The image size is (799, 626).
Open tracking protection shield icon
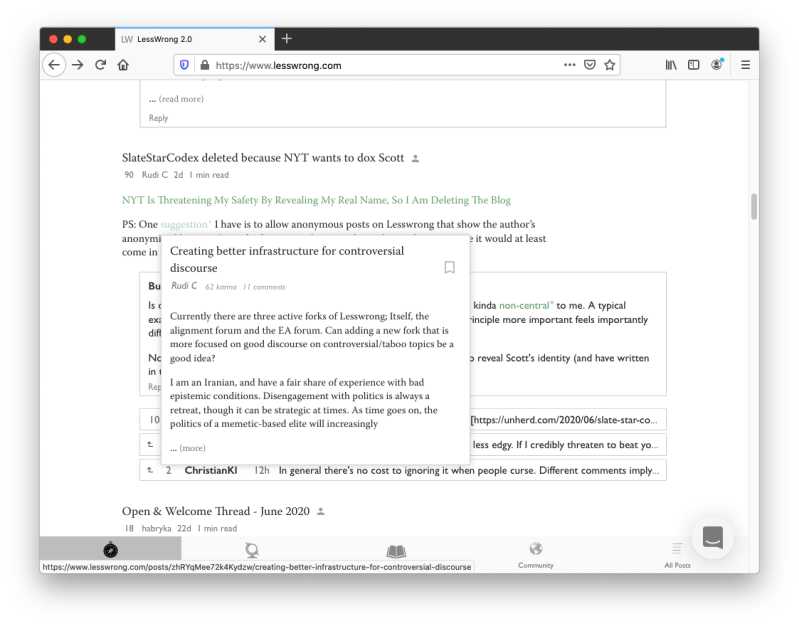coord(184,65)
